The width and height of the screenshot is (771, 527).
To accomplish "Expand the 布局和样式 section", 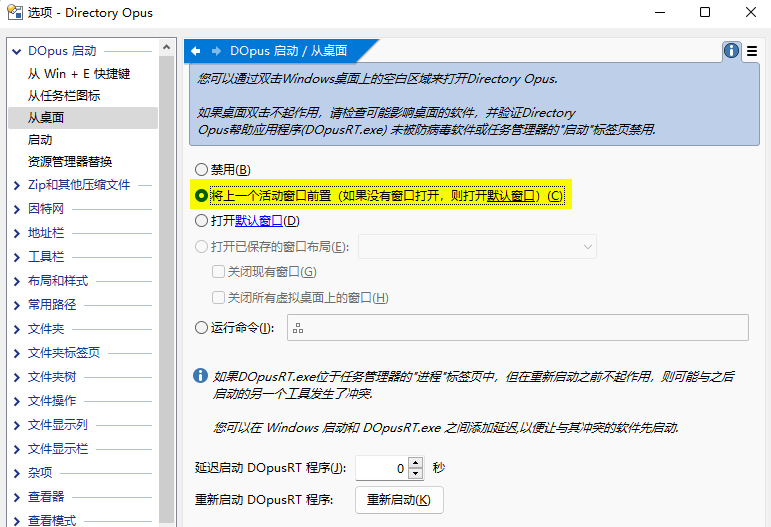I will click(x=17, y=281).
